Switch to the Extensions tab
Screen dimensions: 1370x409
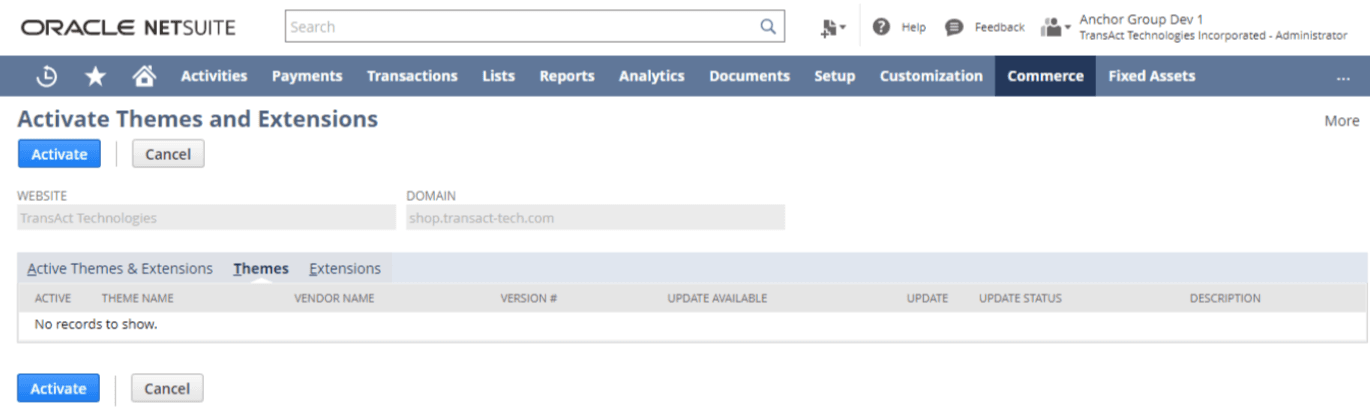pos(345,269)
